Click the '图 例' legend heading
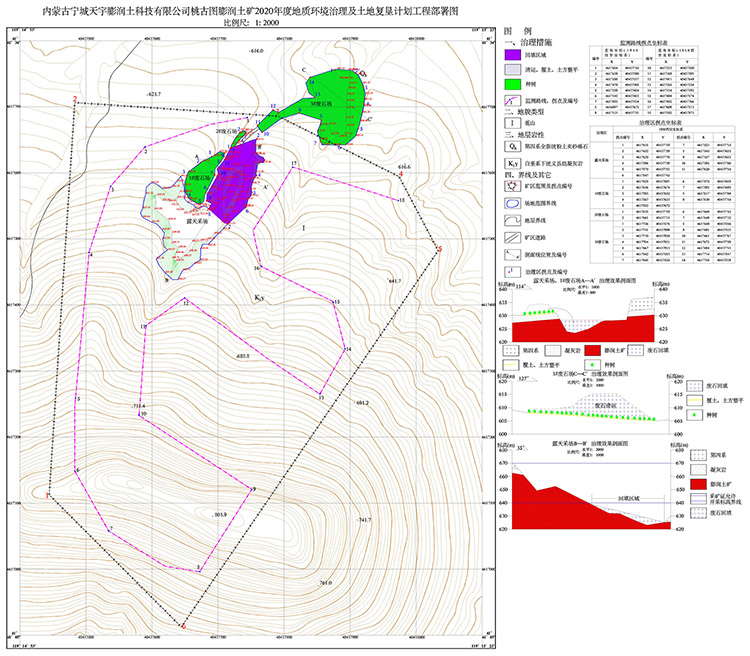Viewport: 750px width, 656px height. tap(518, 31)
